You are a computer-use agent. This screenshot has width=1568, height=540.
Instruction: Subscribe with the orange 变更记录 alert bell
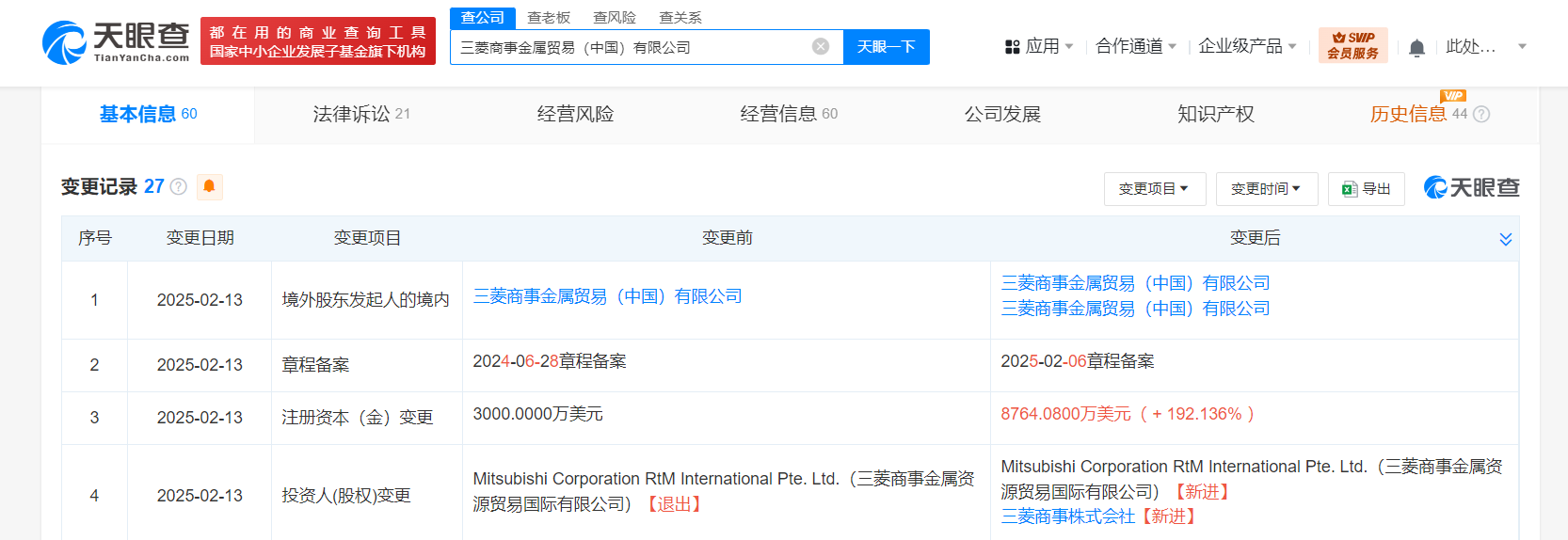point(209,186)
